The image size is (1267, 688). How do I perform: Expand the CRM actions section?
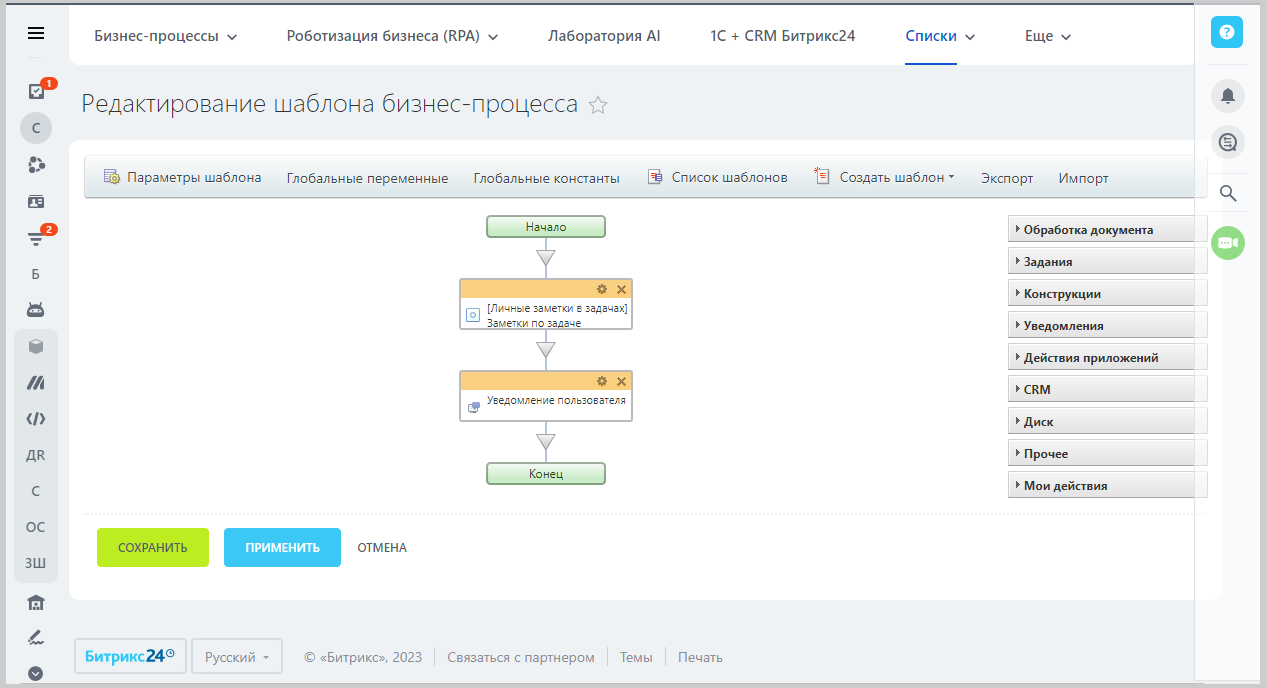[x=1037, y=390]
